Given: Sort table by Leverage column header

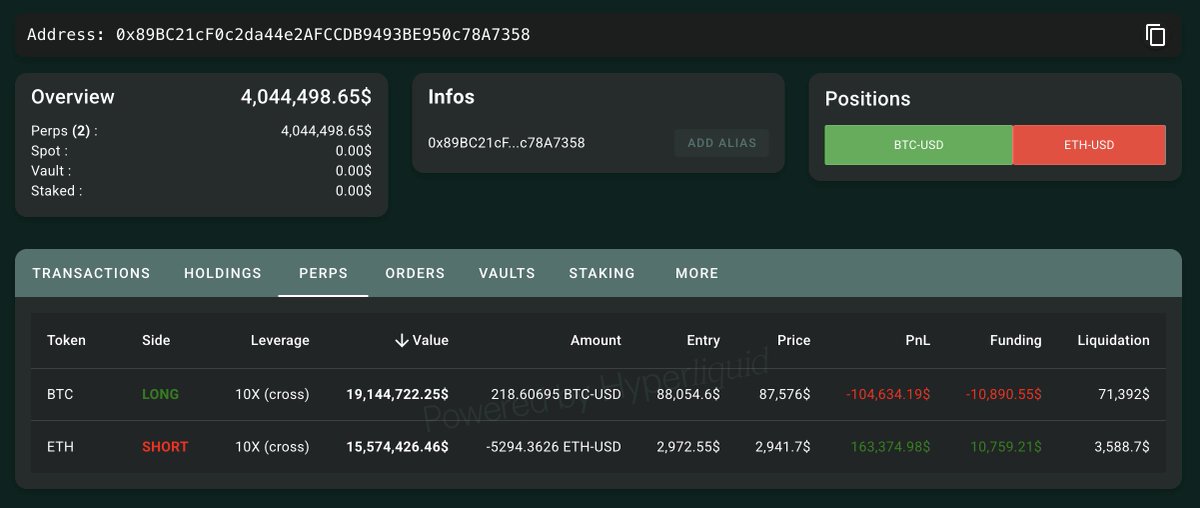Looking at the screenshot, I should tap(279, 340).
